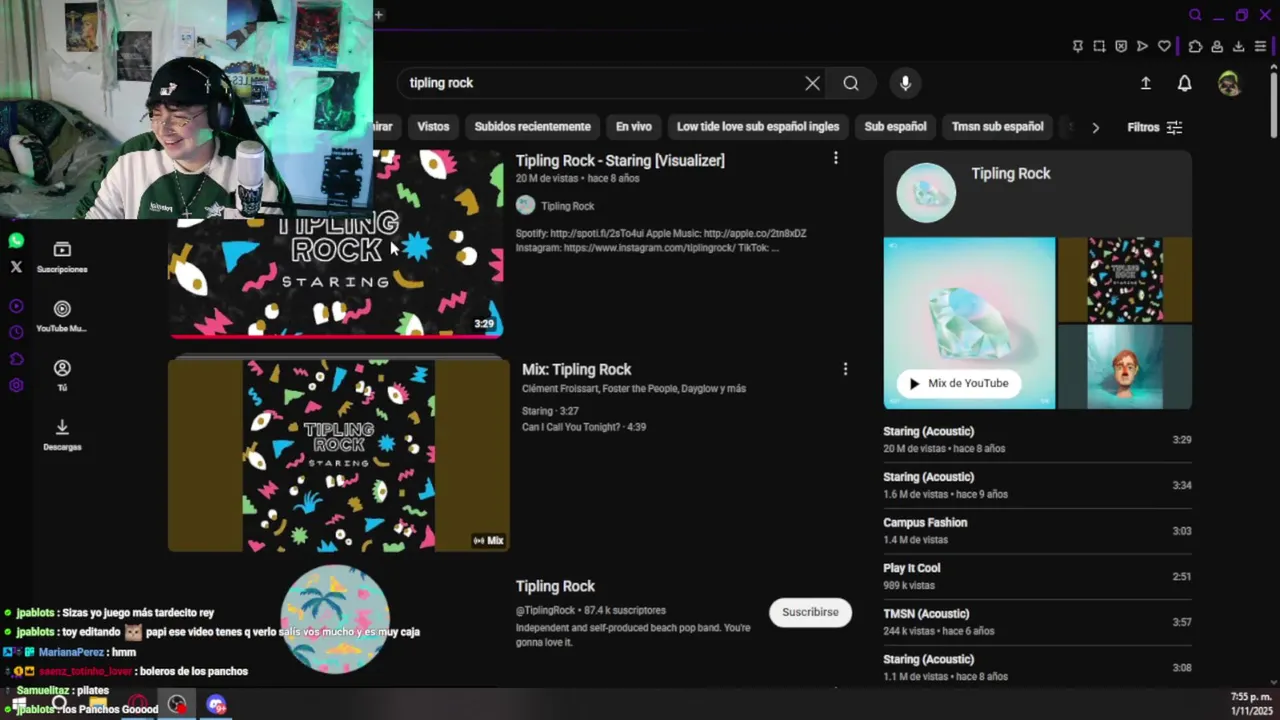Show next filter chips with arrow

[x=1095, y=127]
